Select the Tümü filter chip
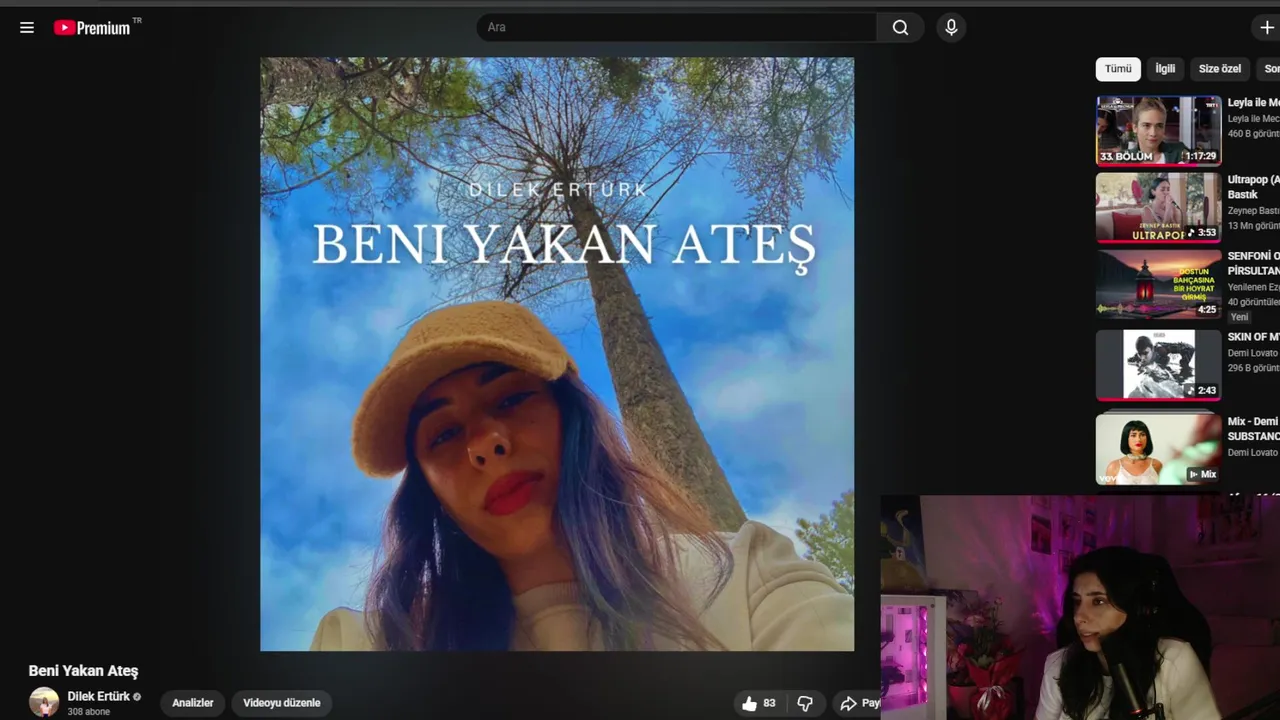 [x=1118, y=69]
